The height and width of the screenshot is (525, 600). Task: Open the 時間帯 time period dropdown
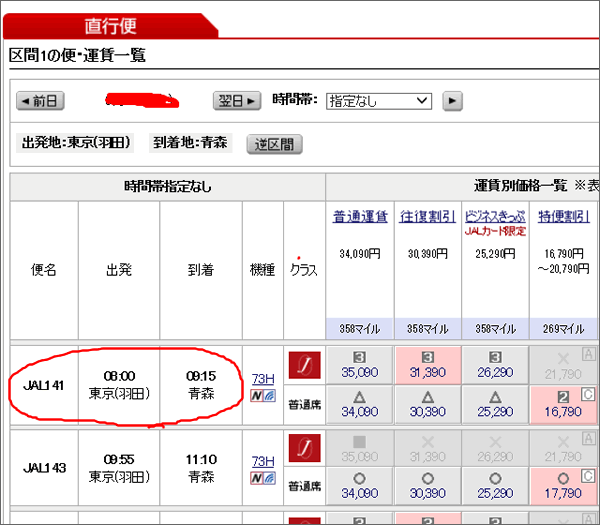(x=379, y=101)
